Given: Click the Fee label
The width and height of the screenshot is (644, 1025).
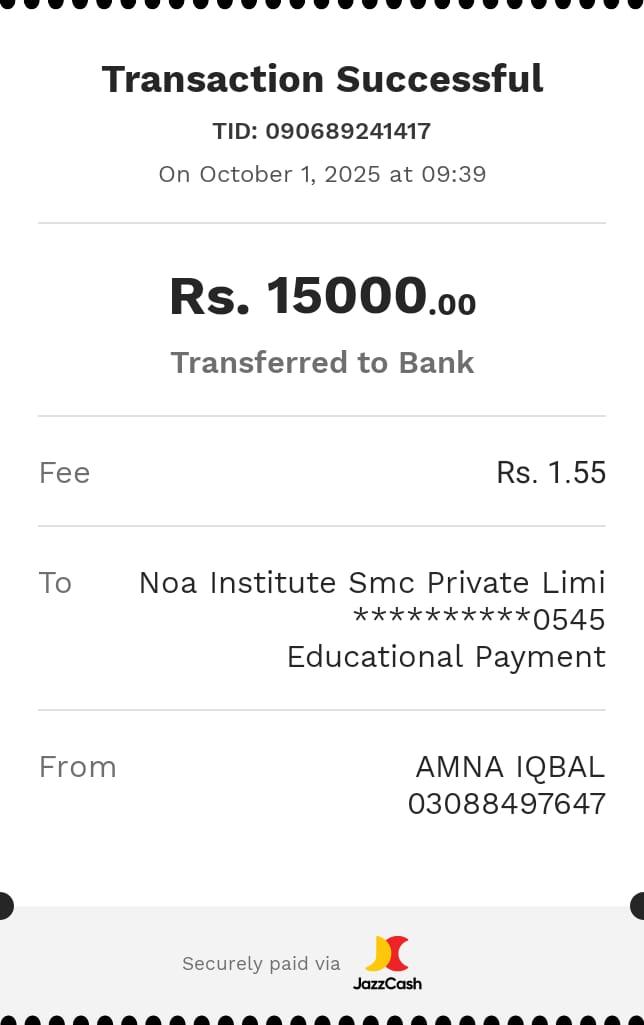Looking at the screenshot, I should 64,473.
